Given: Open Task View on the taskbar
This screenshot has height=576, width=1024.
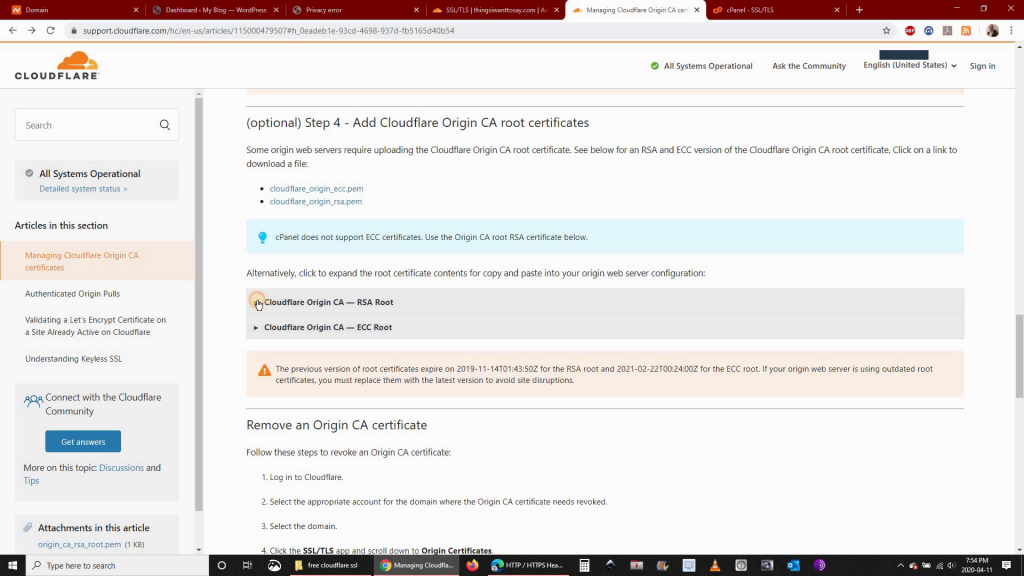Looking at the screenshot, I should 248,566.
